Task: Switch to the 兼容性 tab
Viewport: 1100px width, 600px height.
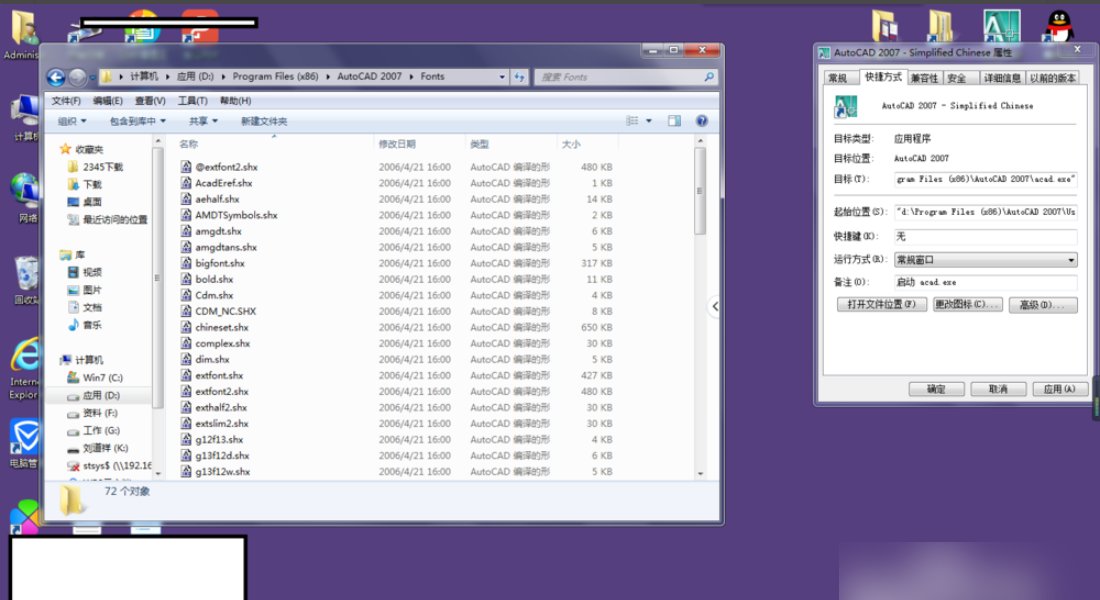Action: click(x=923, y=78)
